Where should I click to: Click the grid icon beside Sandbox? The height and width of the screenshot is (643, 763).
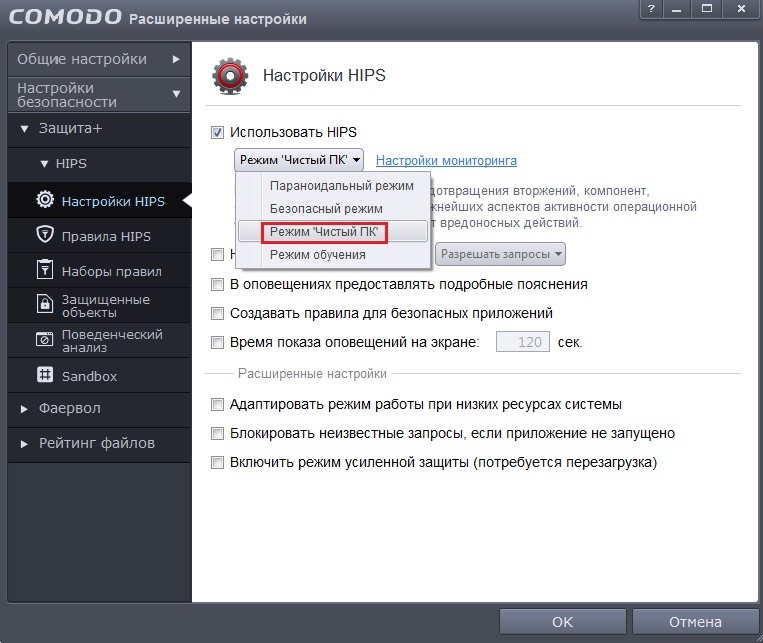pos(45,375)
